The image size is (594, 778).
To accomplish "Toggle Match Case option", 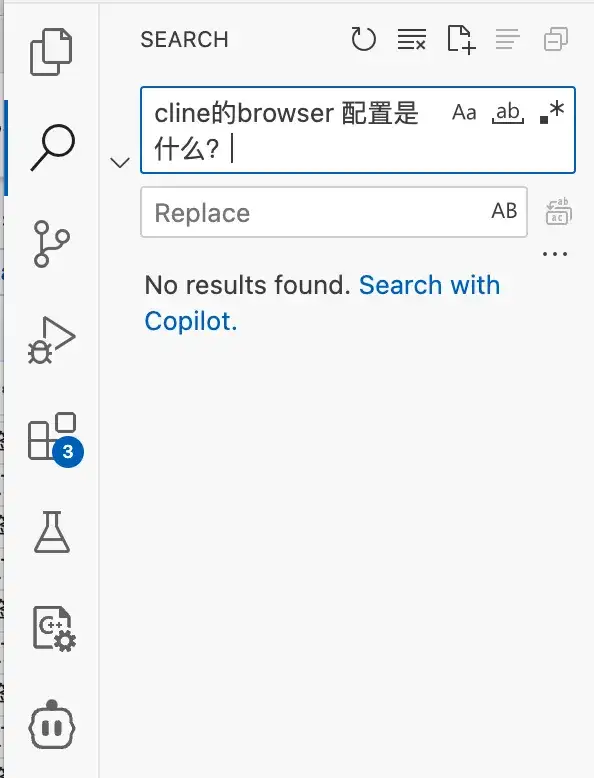I will click(464, 113).
